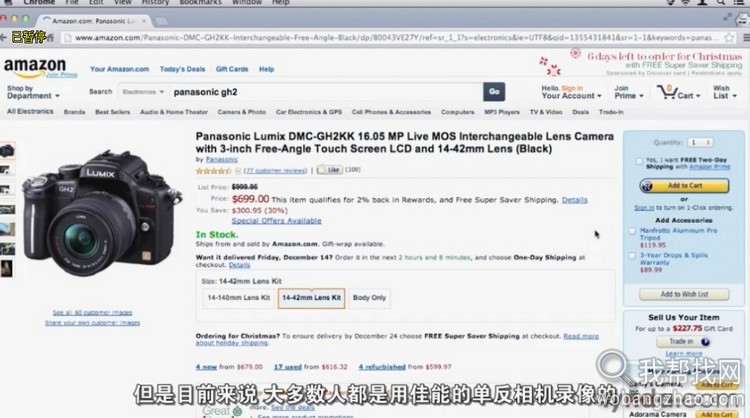Open Gift Cards link
This screenshot has height=418, width=750.
pos(232,69)
